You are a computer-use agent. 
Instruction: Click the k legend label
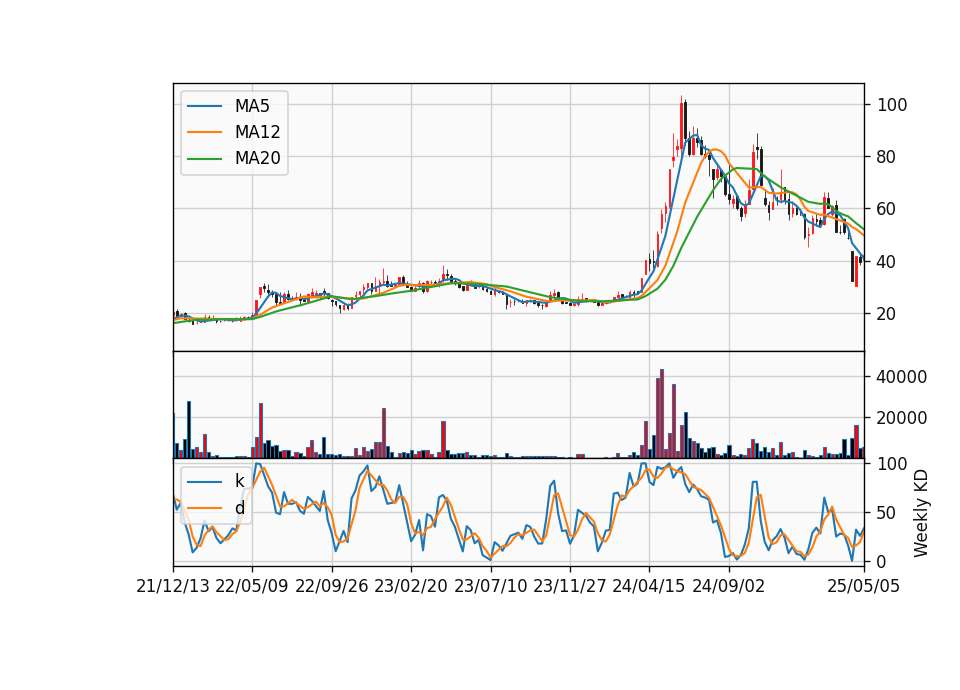[239, 481]
